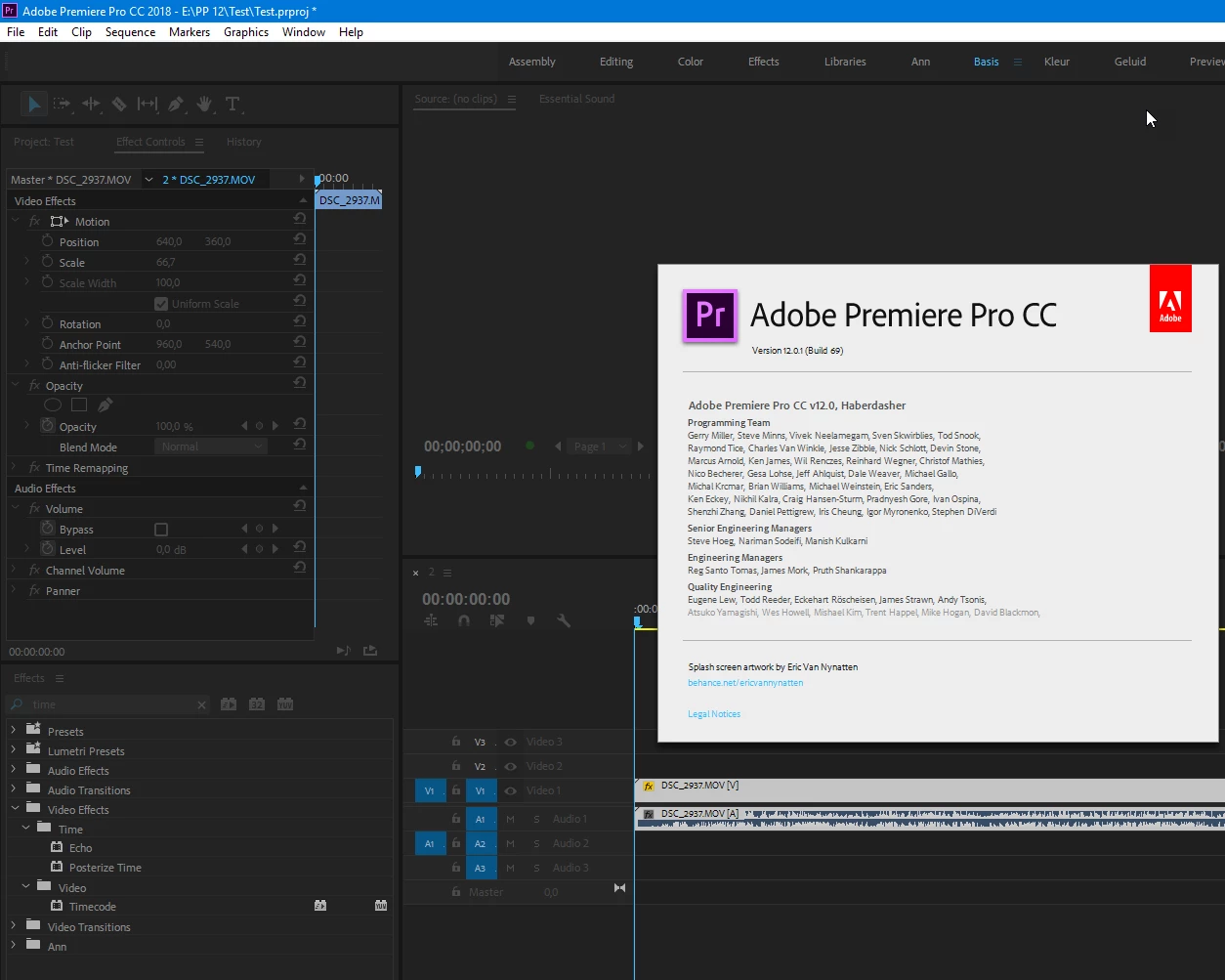The width and height of the screenshot is (1225, 980).
Task: Lock the Video 3 track
Action: click(455, 742)
